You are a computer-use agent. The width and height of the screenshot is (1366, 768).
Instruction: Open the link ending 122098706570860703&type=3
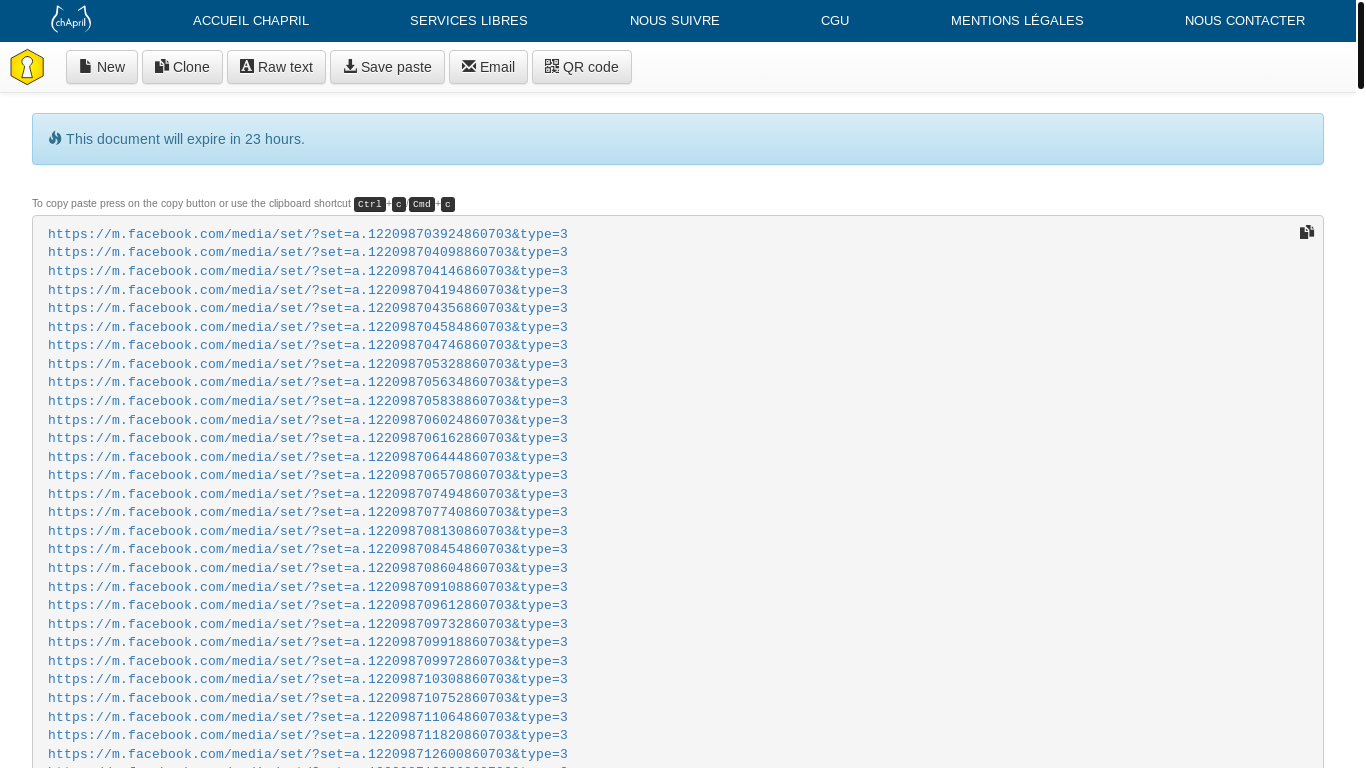[308, 475]
